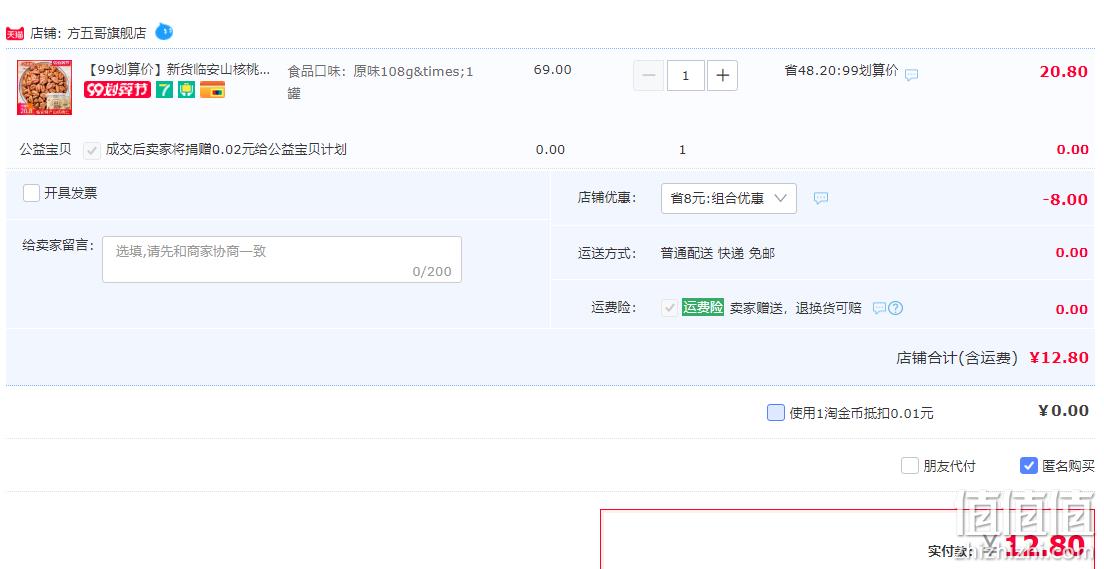Open comment icon next to 99划算价

tap(911, 75)
